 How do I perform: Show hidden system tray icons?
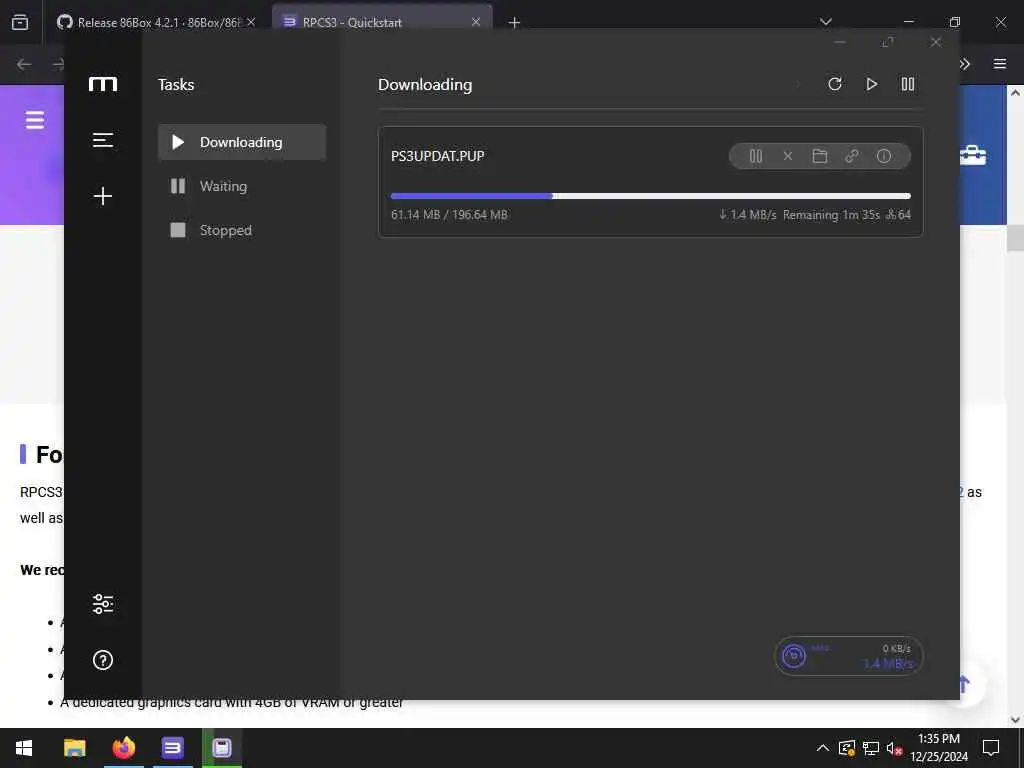[x=823, y=748]
